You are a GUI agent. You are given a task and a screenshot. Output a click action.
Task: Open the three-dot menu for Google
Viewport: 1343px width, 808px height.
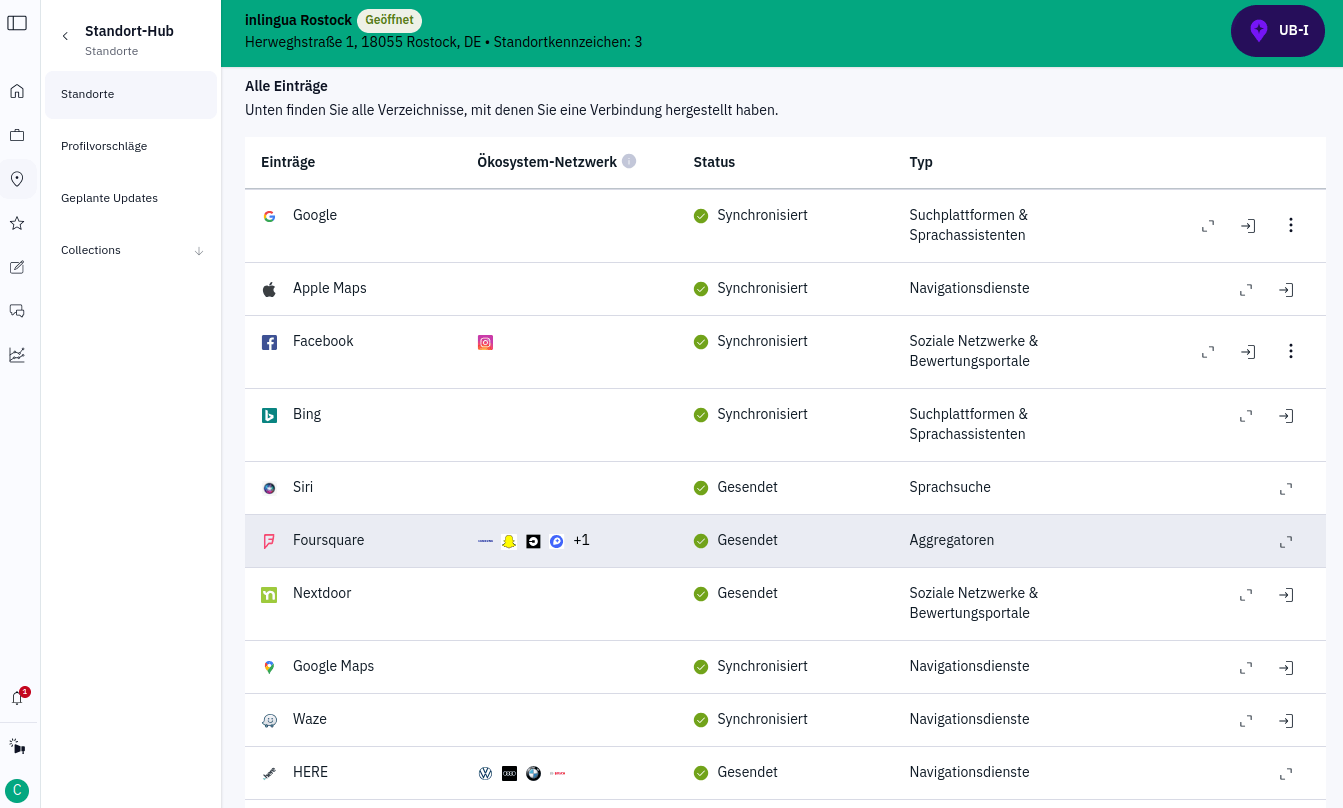point(1290,225)
